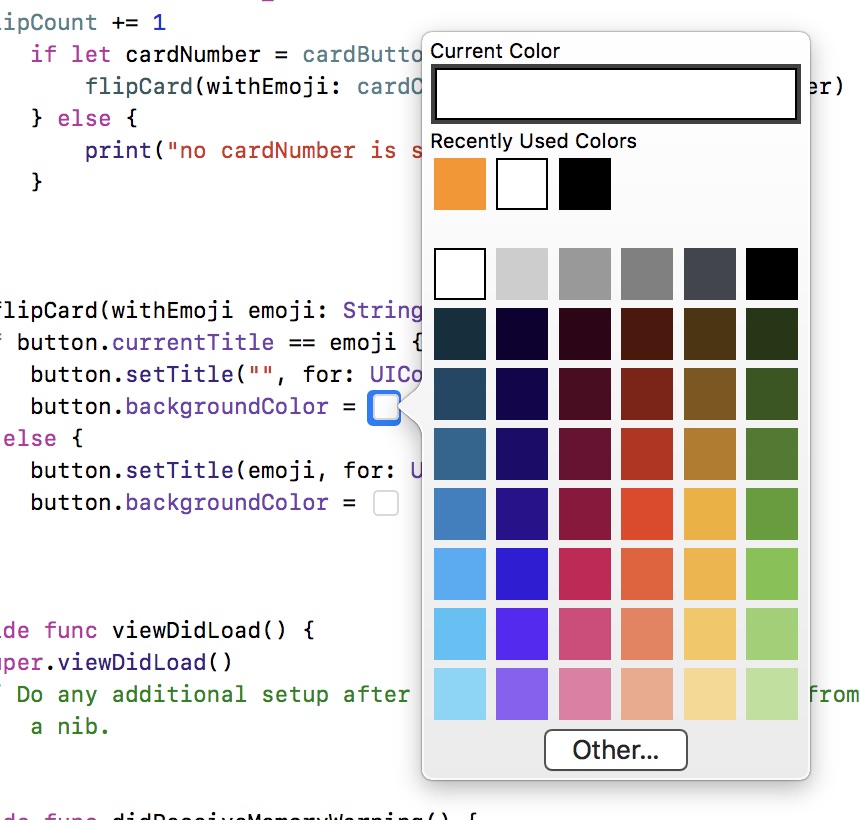
Task: Select the black swatch in the grayscale row
Action: click(772, 274)
